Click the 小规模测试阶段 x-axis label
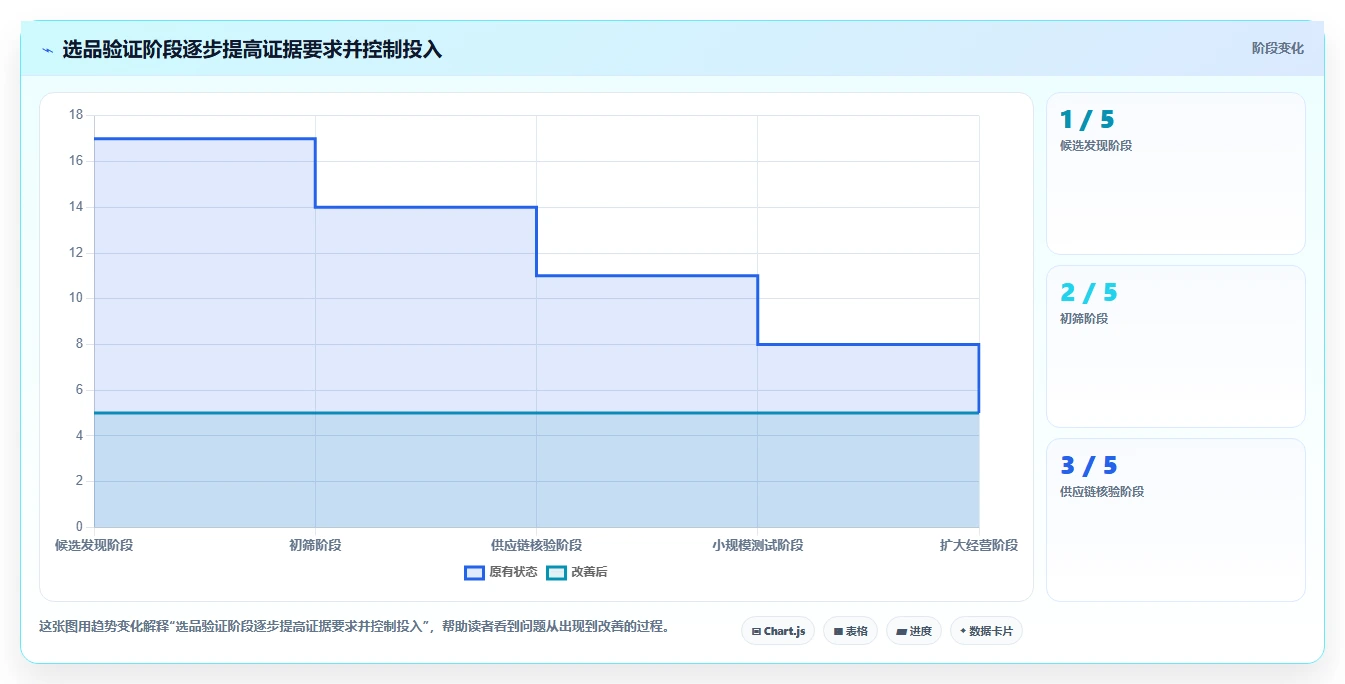 757,545
